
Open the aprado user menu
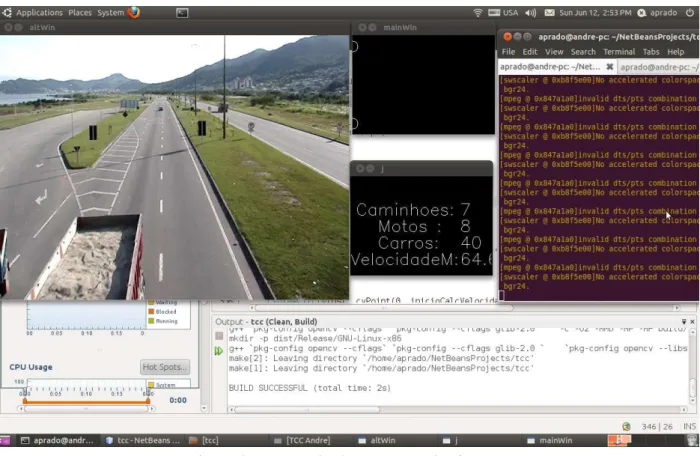[x=657, y=13]
